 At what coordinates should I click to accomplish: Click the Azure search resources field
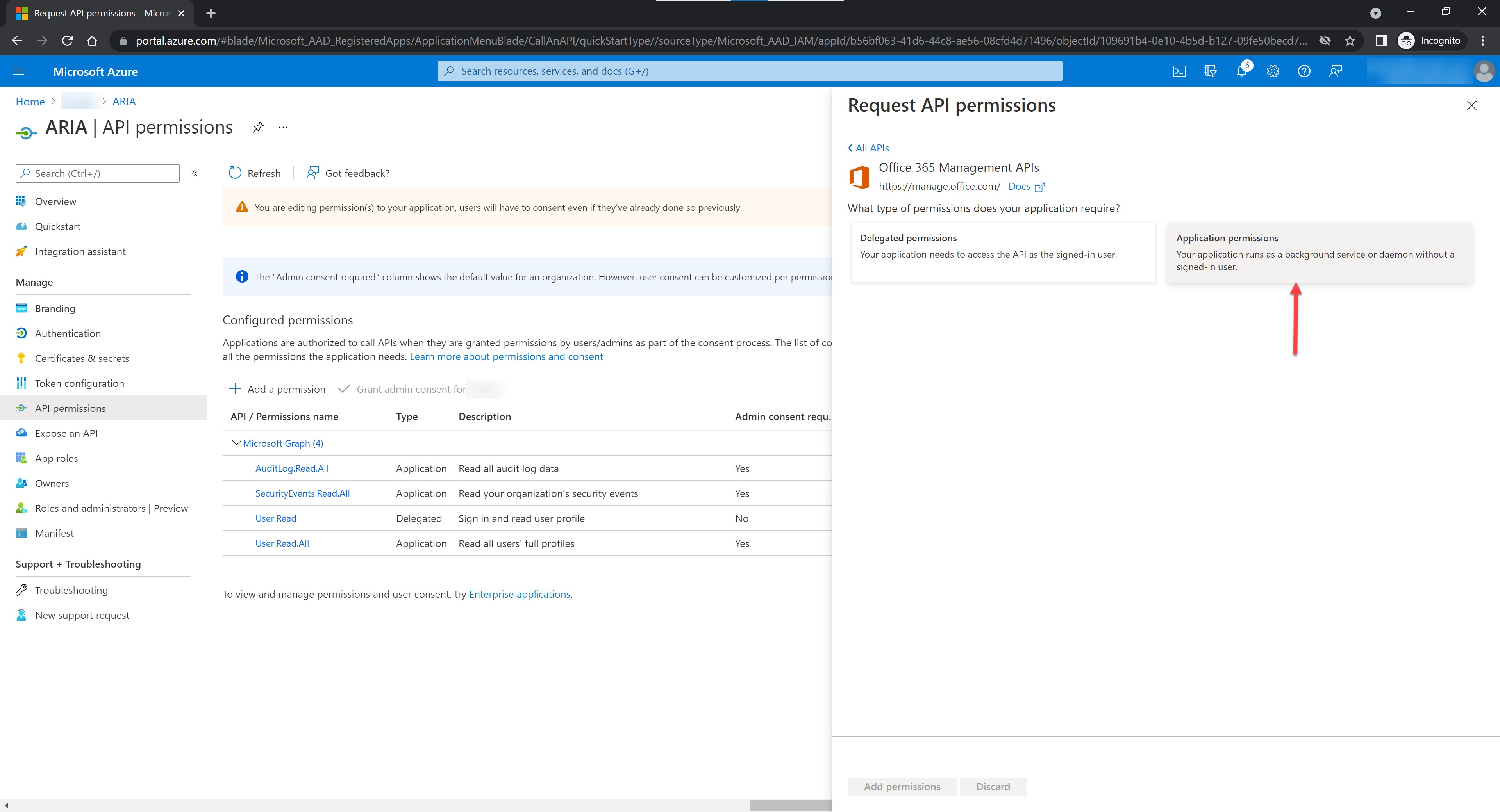[x=750, y=71]
